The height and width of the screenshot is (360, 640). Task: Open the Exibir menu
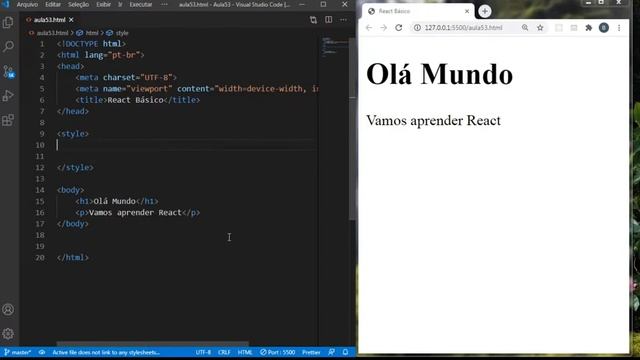point(103,4)
